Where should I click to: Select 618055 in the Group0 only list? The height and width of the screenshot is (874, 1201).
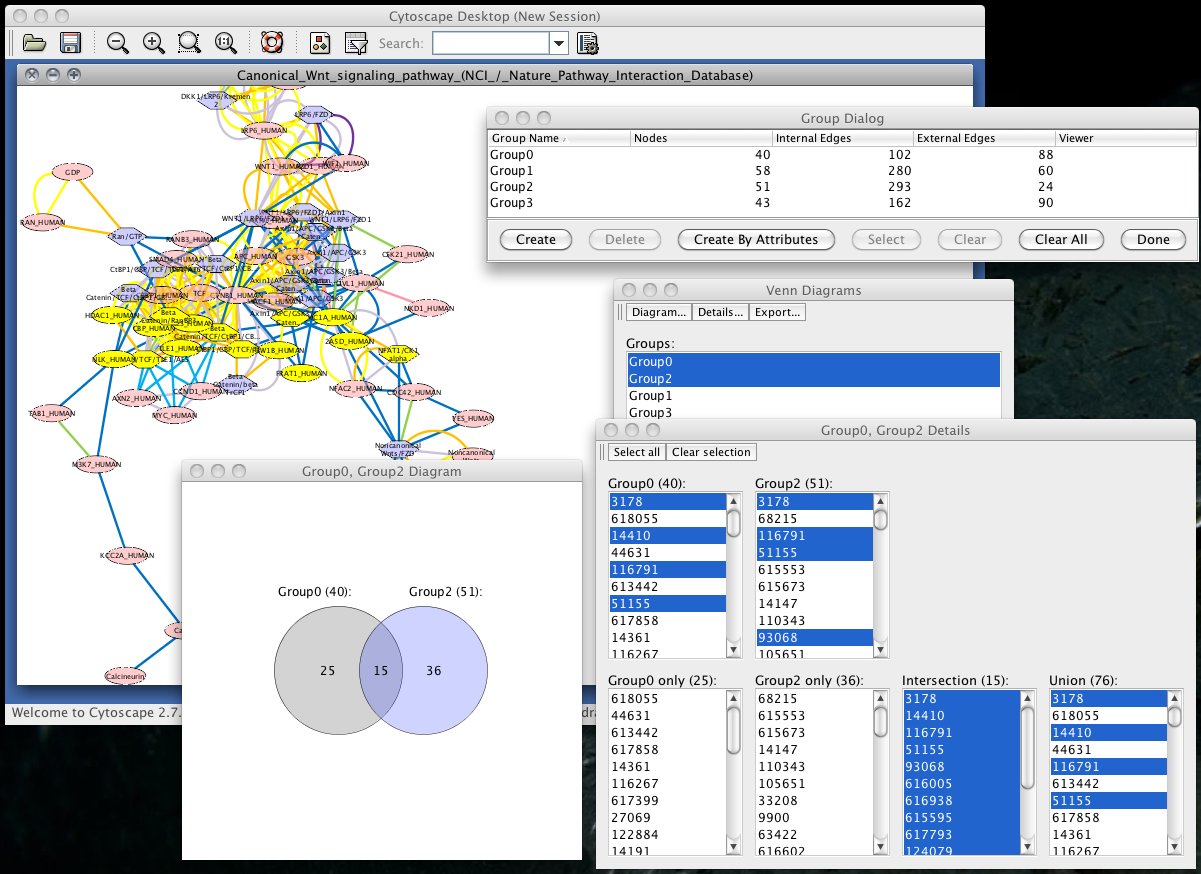667,699
